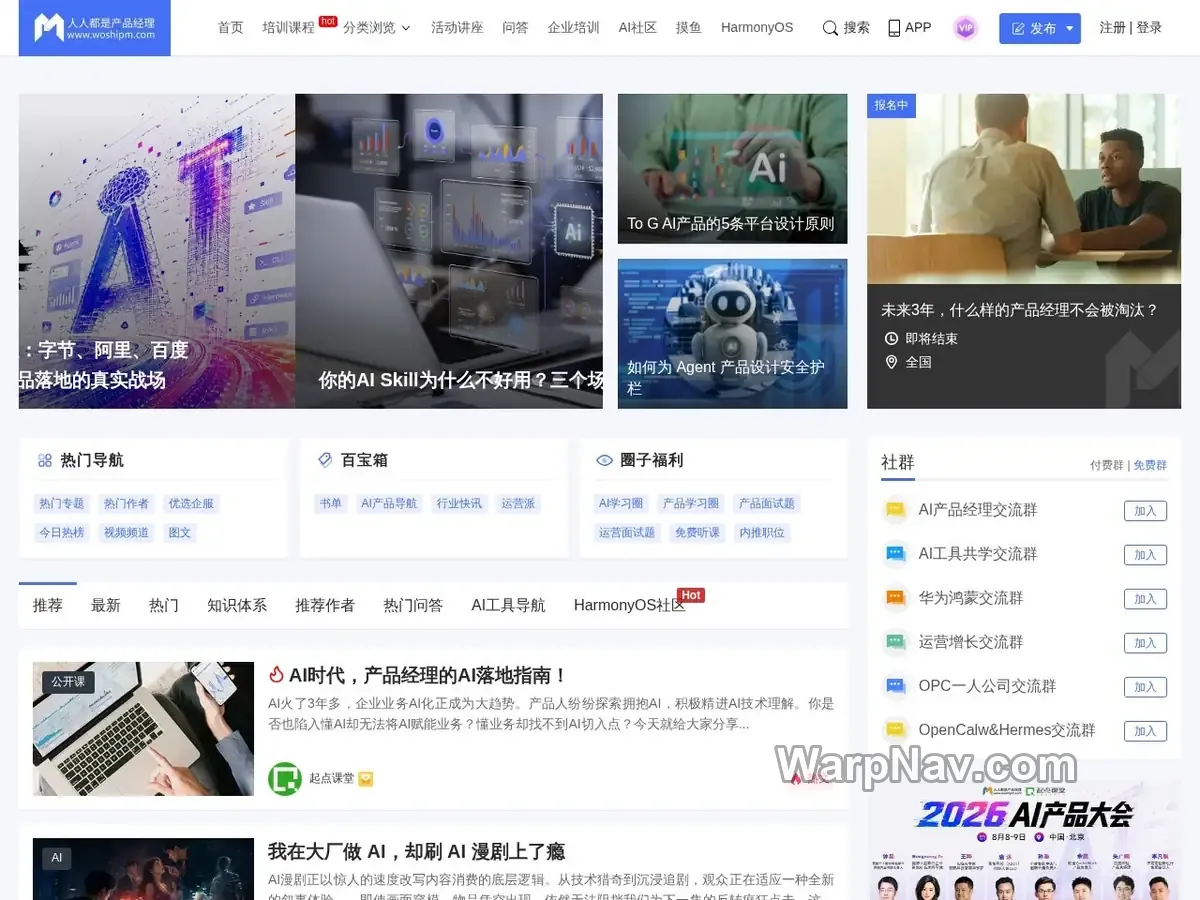Screen dimensions: 1200x900
Task: Click the 百宝箱 tag icon
Action: coord(325,461)
